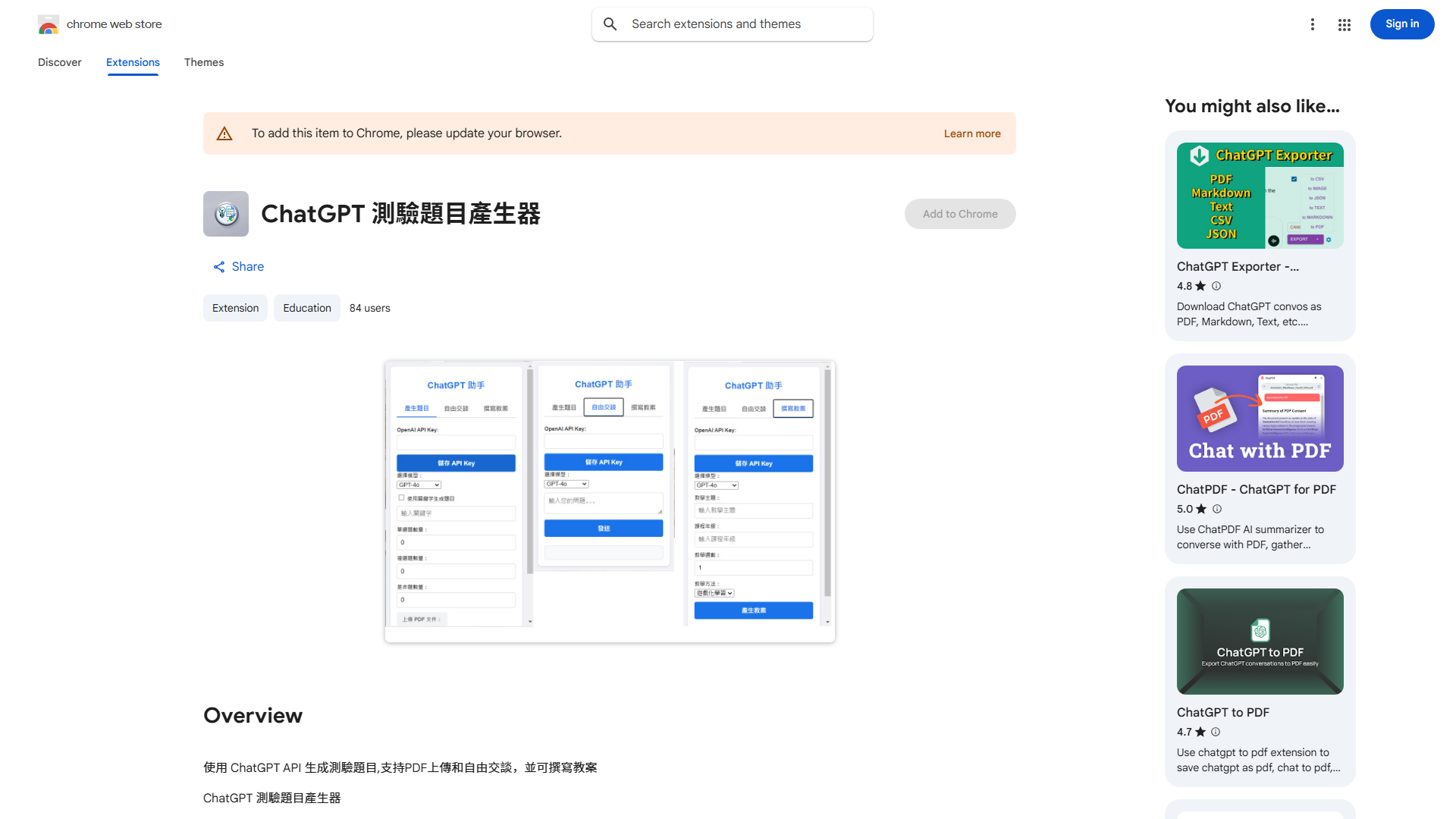Open the three-dot more options menu
This screenshot has width=1456, height=819.
[1313, 24]
